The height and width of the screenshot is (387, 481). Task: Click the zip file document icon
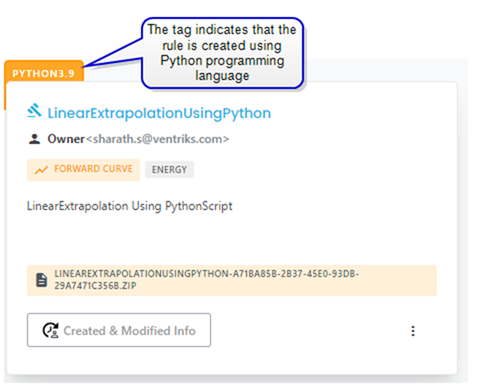click(x=42, y=280)
